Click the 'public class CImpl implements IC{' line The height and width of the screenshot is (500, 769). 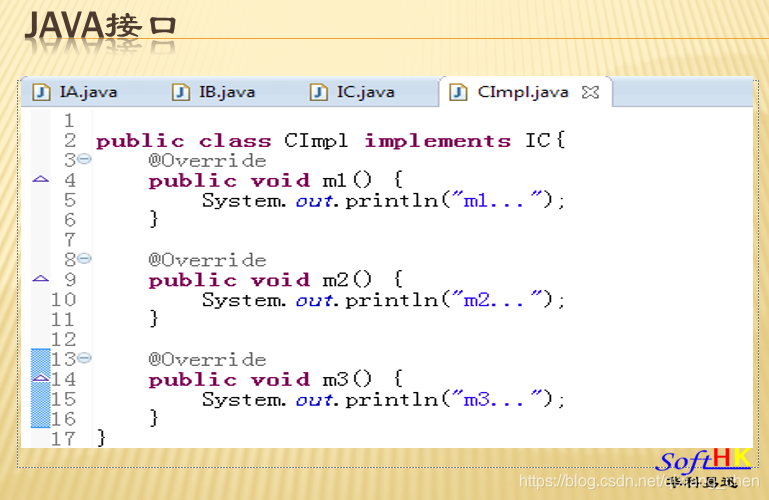coord(331,141)
